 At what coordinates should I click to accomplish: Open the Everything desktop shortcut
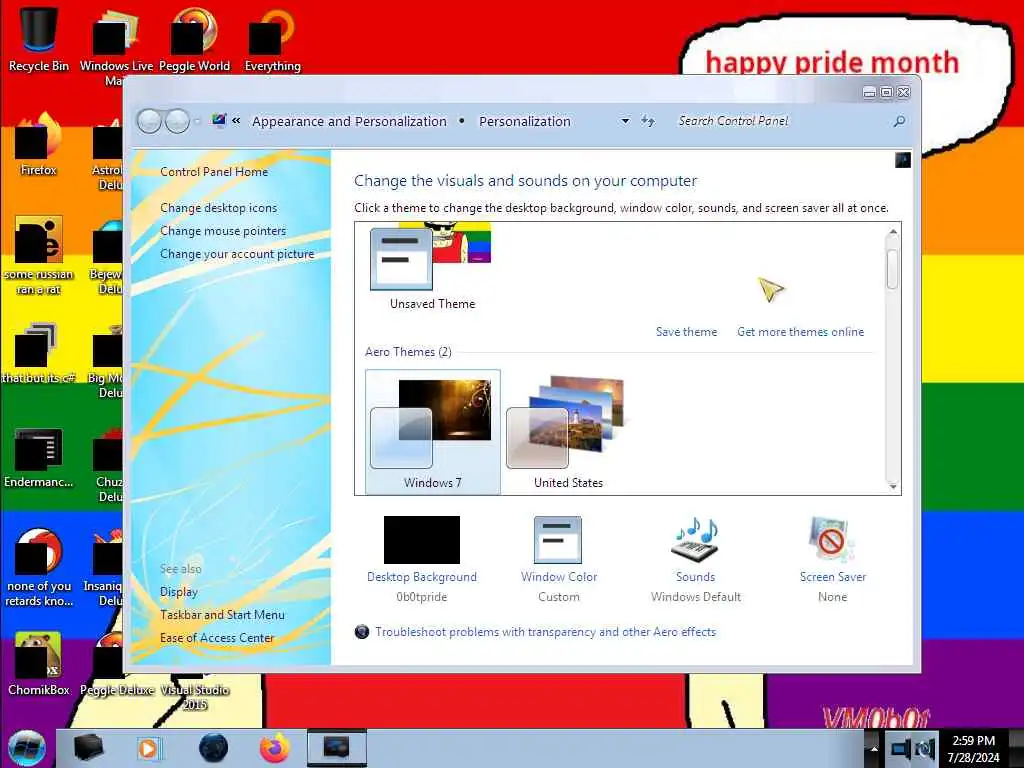(272, 39)
